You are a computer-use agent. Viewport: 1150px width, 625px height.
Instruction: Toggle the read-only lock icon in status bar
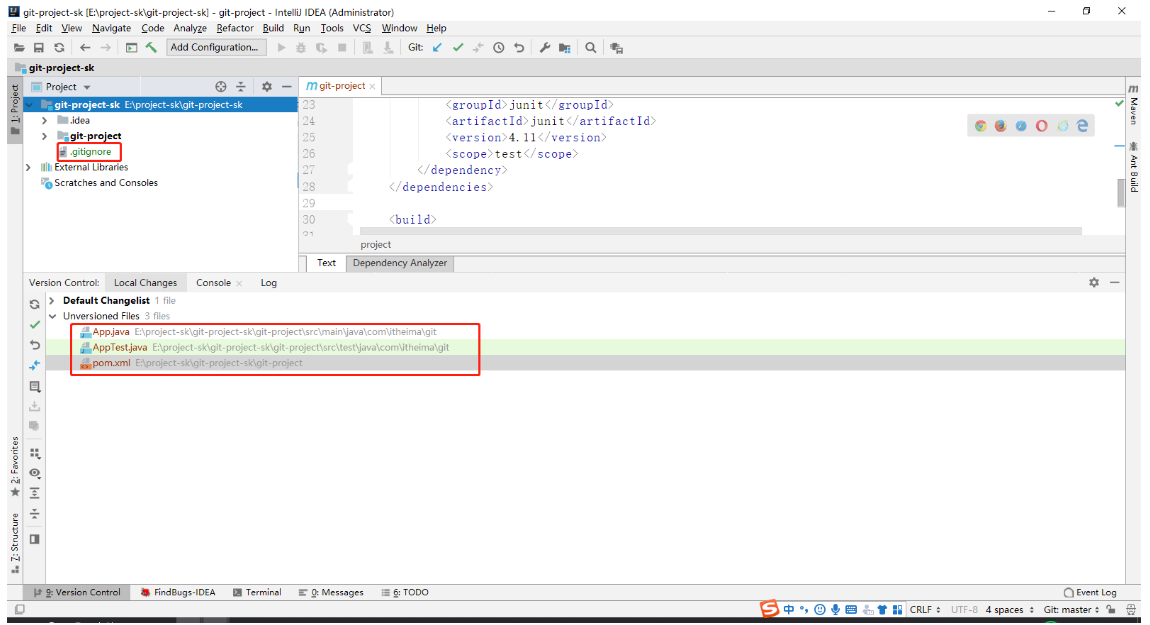[1112, 610]
